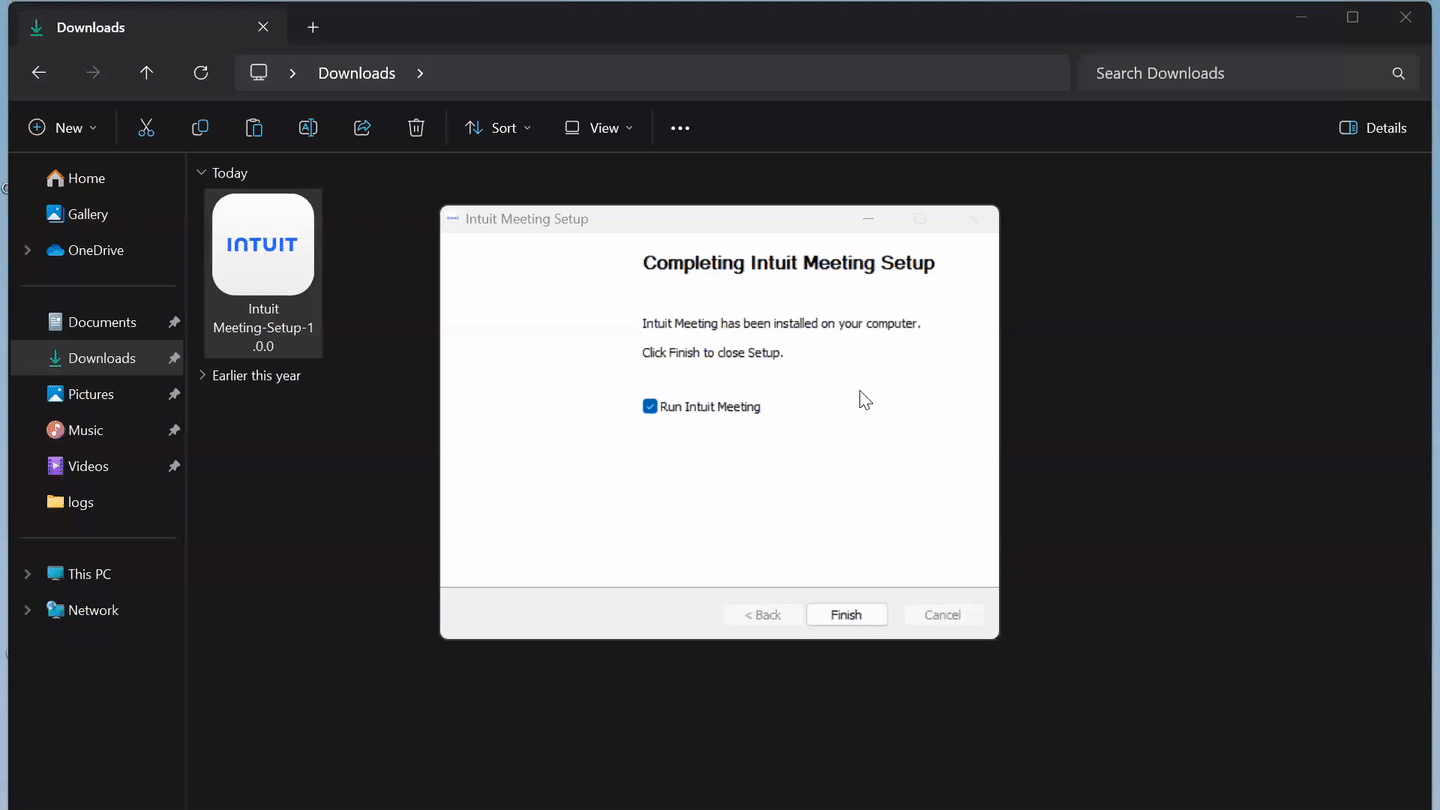Click the Cancel button in Setup
Screen dimensions: 1440x810
[x=943, y=615]
